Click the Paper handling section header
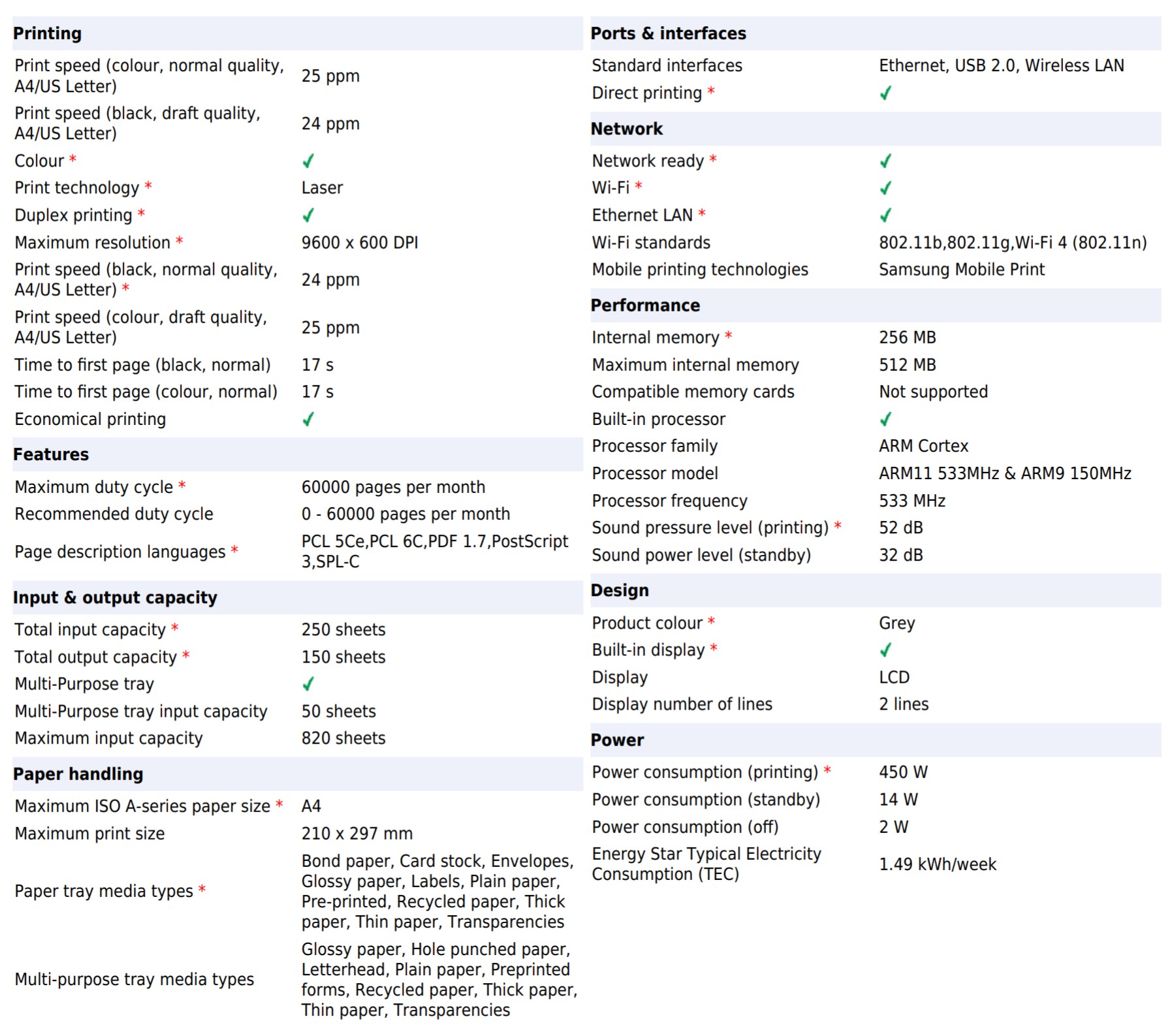 78,774
